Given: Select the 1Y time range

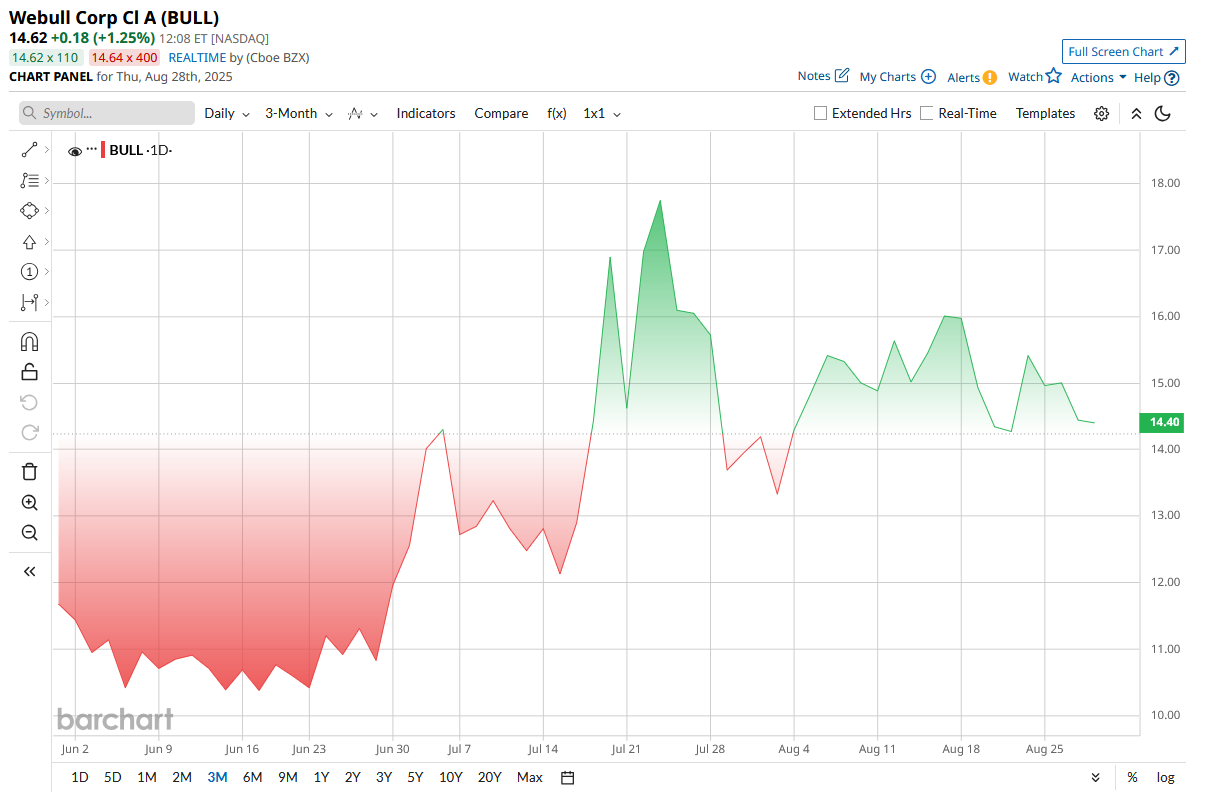Looking at the screenshot, I should coord(322,778).
